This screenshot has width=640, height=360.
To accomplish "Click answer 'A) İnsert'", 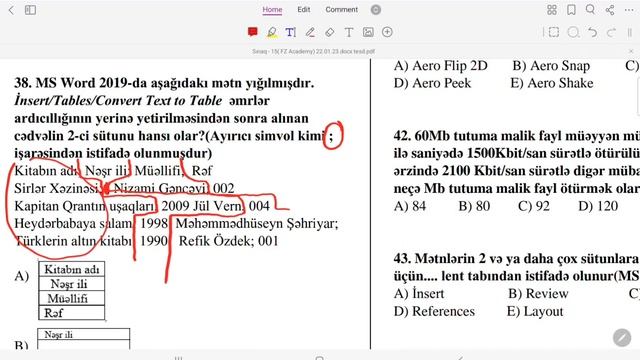I will (x=419, y=294).
